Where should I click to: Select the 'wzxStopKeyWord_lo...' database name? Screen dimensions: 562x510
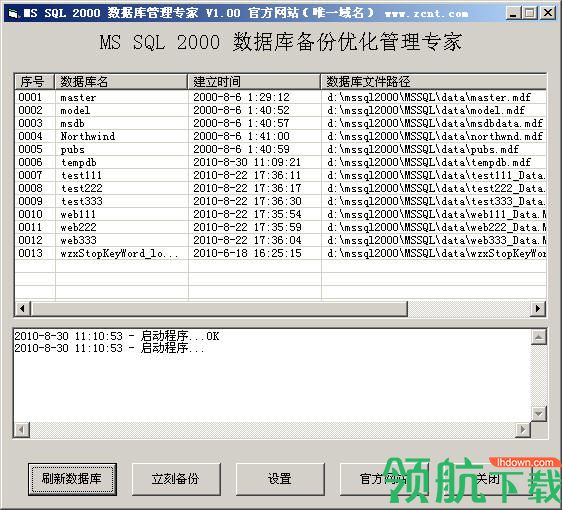[119, 253]
